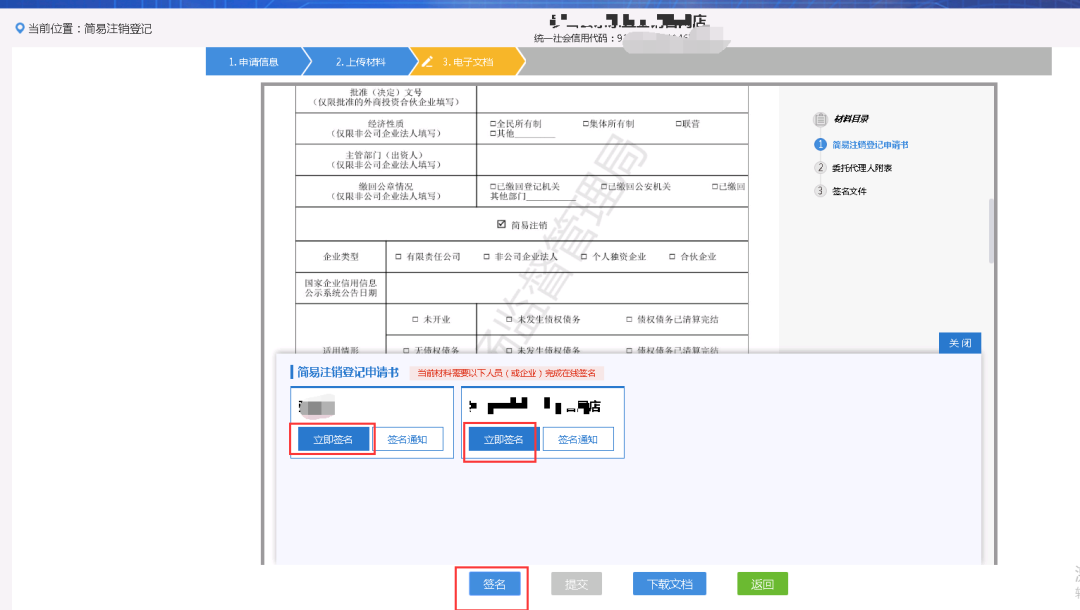Close the signing panel with 关闭 button
1080x610 pixels.
(x=959, y=343)
